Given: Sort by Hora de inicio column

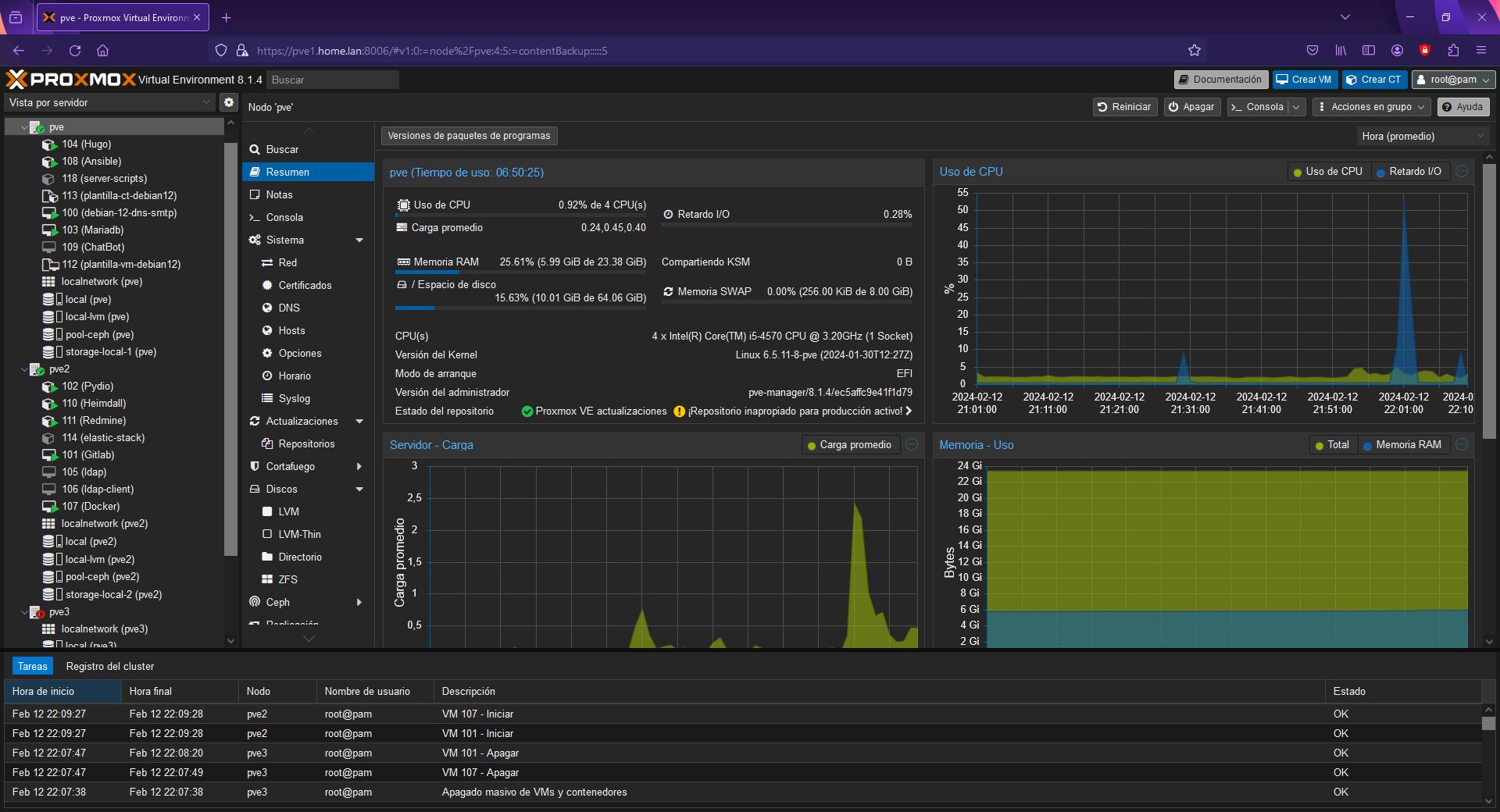Looking at the screenshot, I should coord(62,691).
